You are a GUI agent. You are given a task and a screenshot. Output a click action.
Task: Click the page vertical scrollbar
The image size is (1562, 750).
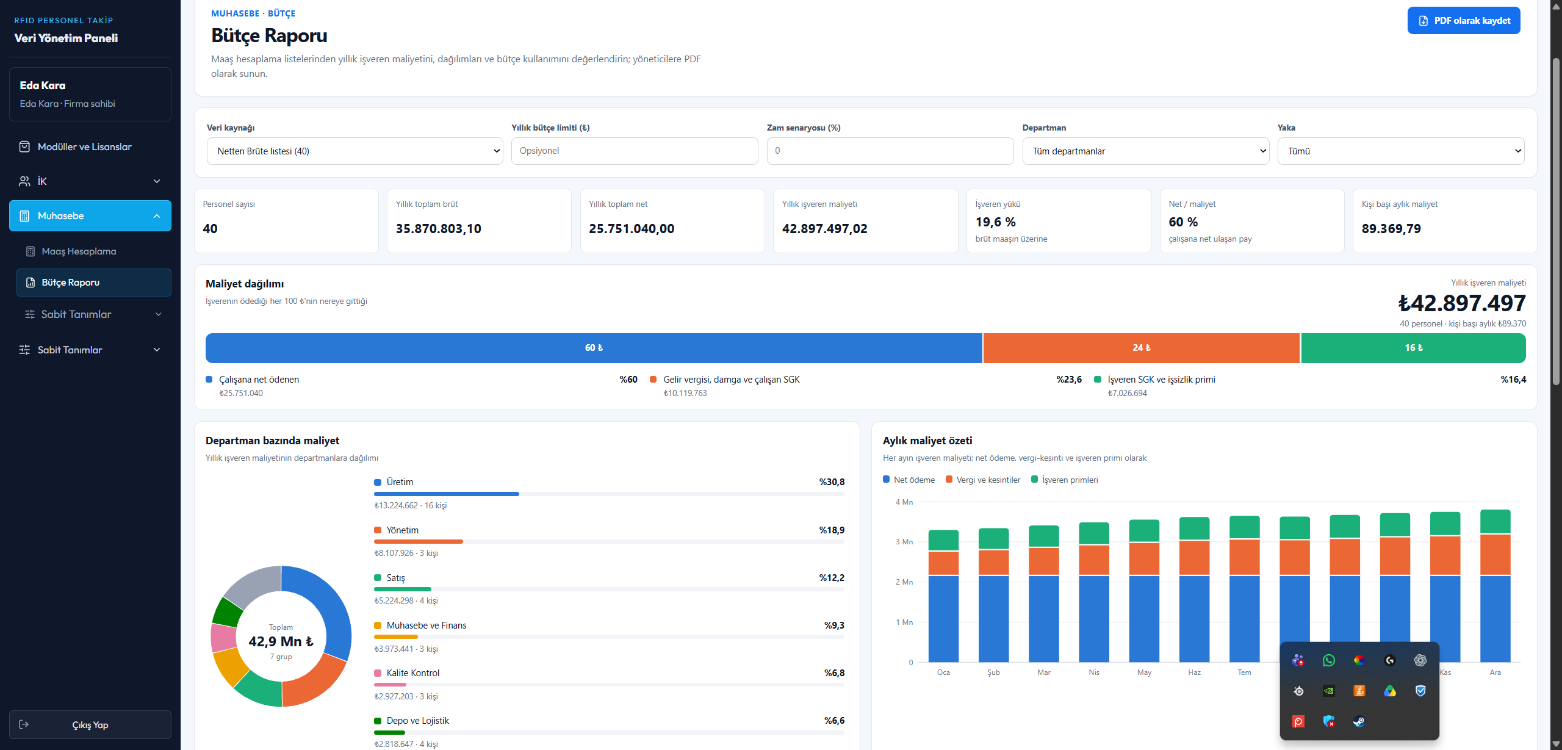(x=1555, y=220)
